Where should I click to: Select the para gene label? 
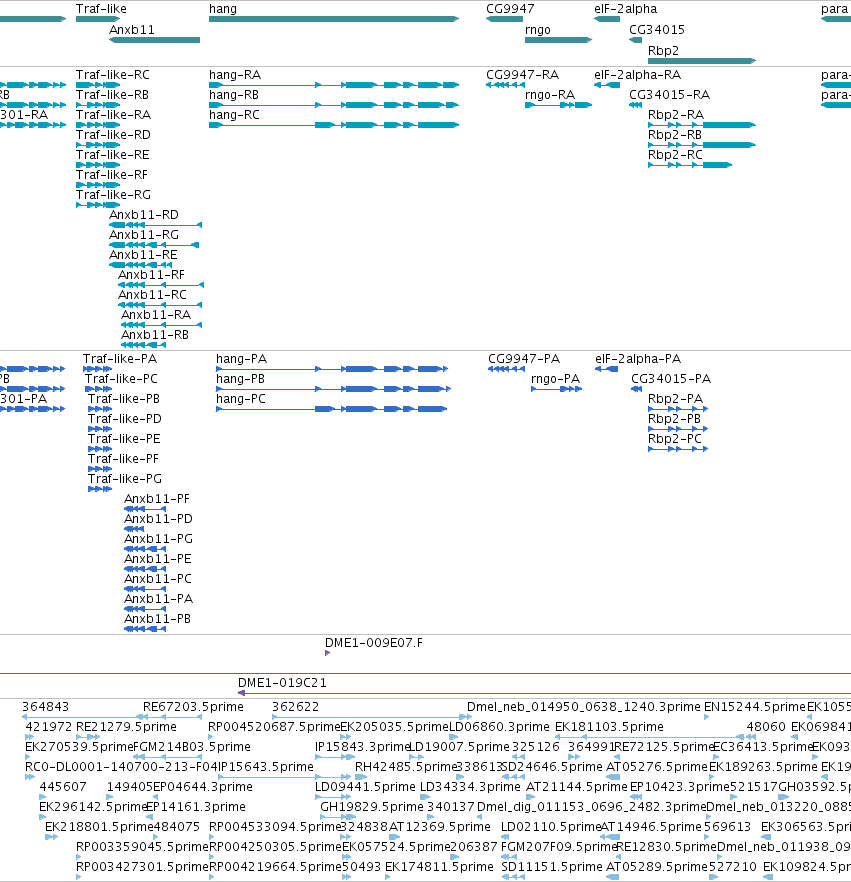coord(835,9)
